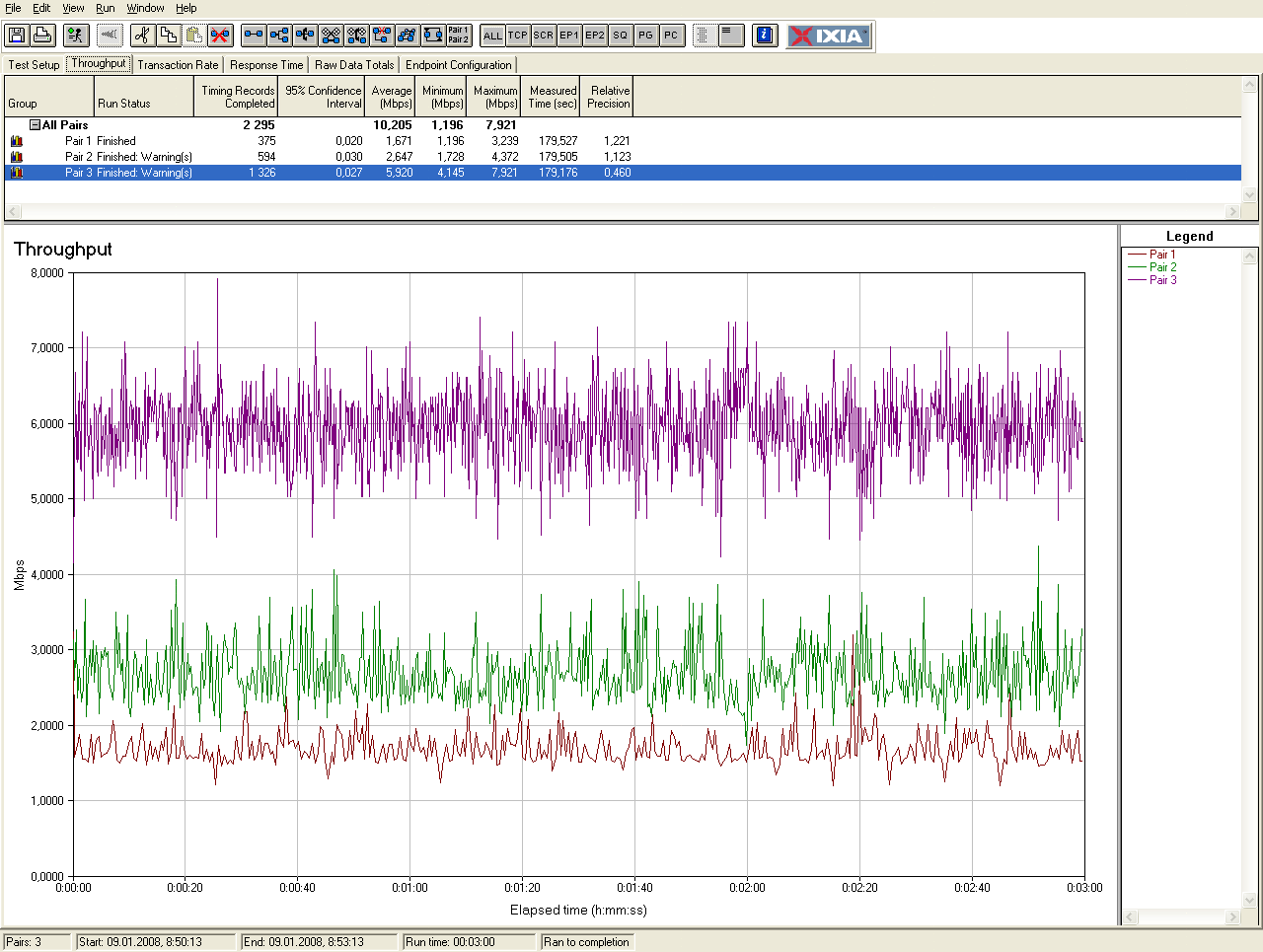Viewport: 1263px width, 952px height.
Task: Click the Cut (scissors) icon
Action: pyautogui.click(x=143, y=36)
